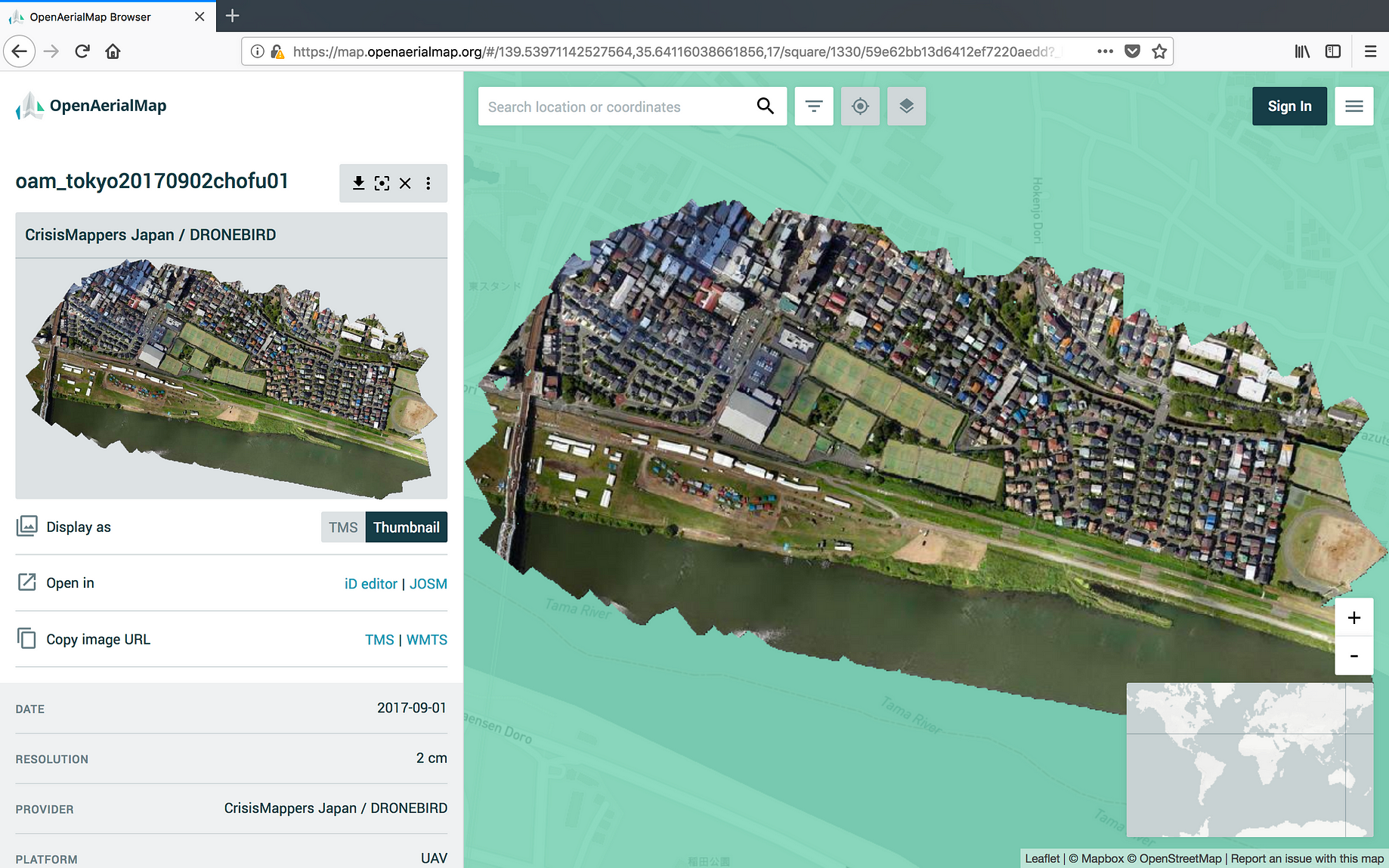Center map on my location
Screen dimensions: 1389x868
pos(860,107)
